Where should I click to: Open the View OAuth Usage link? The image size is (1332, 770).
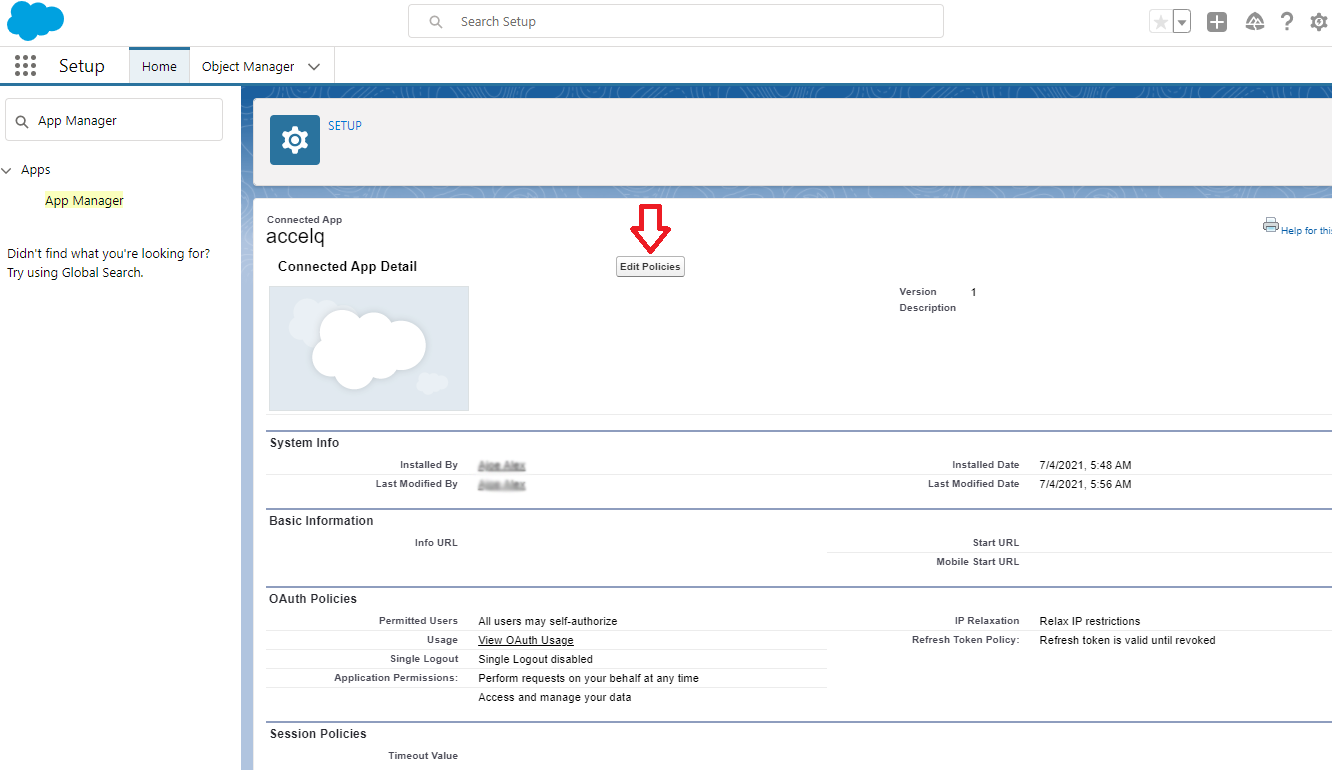526,640
